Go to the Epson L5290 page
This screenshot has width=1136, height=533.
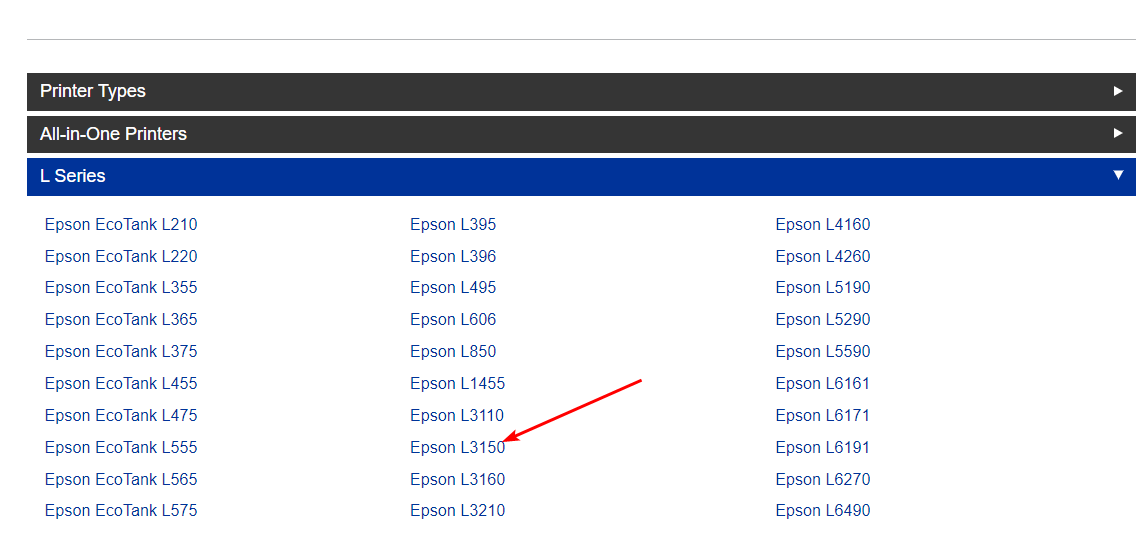[x=822, y=319]
